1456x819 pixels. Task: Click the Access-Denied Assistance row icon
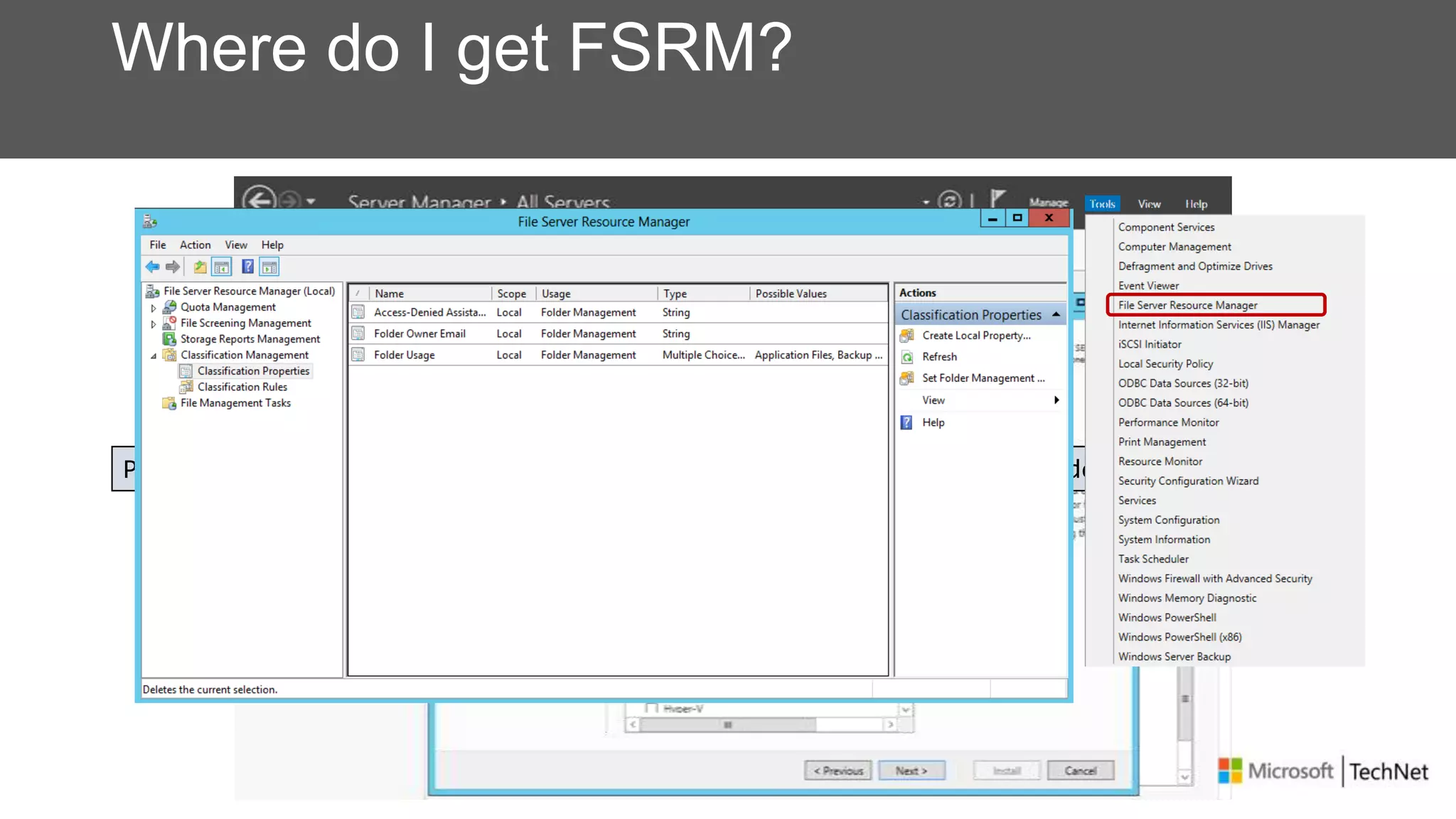358,312
